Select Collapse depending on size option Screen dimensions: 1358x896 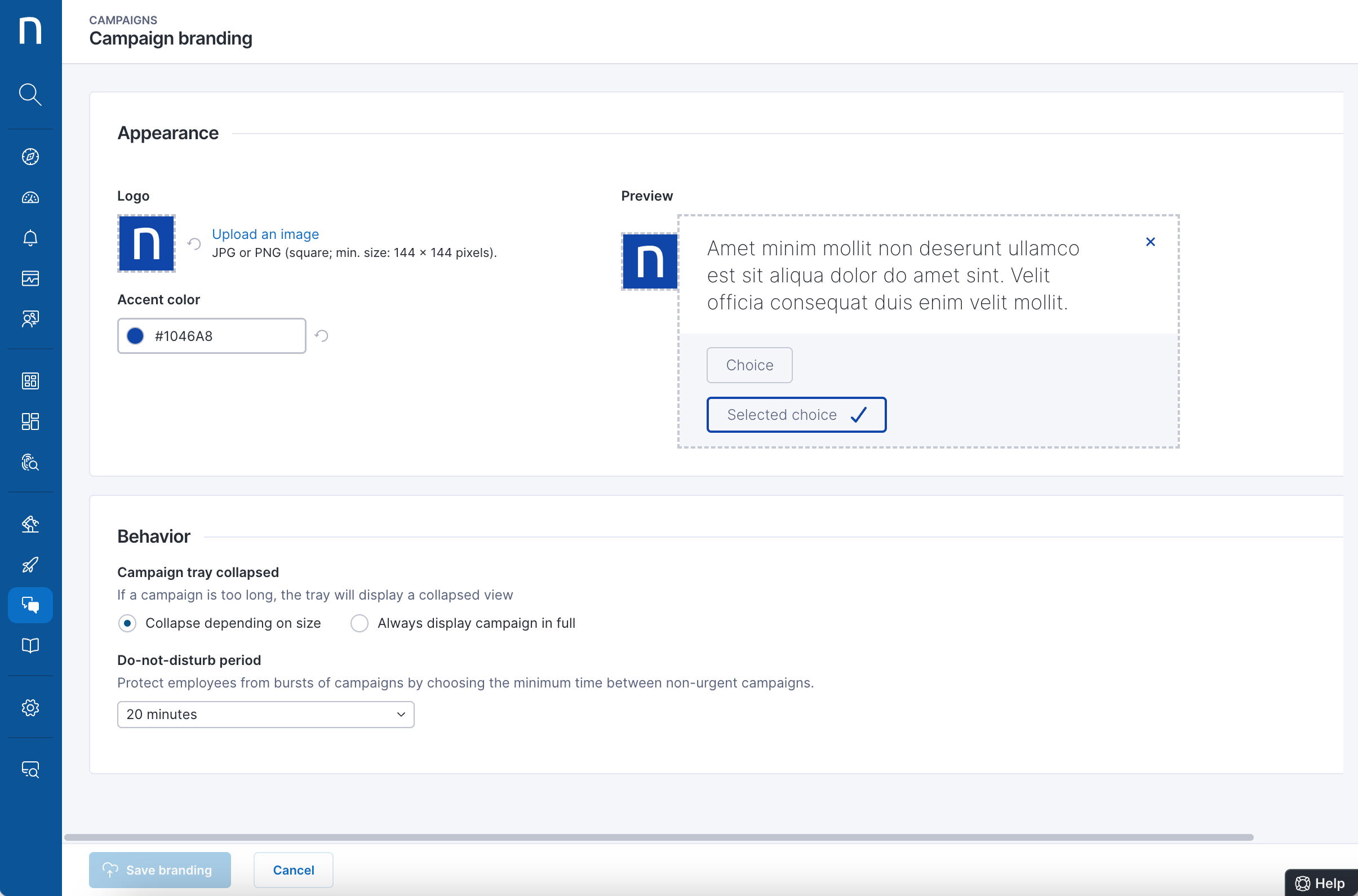pos(127,623)
